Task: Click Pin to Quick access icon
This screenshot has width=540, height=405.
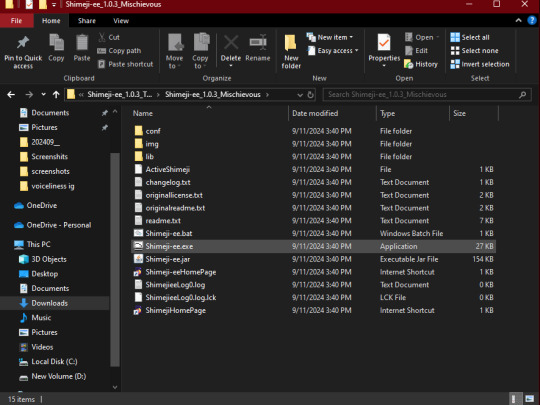Action: click(23, 52)
